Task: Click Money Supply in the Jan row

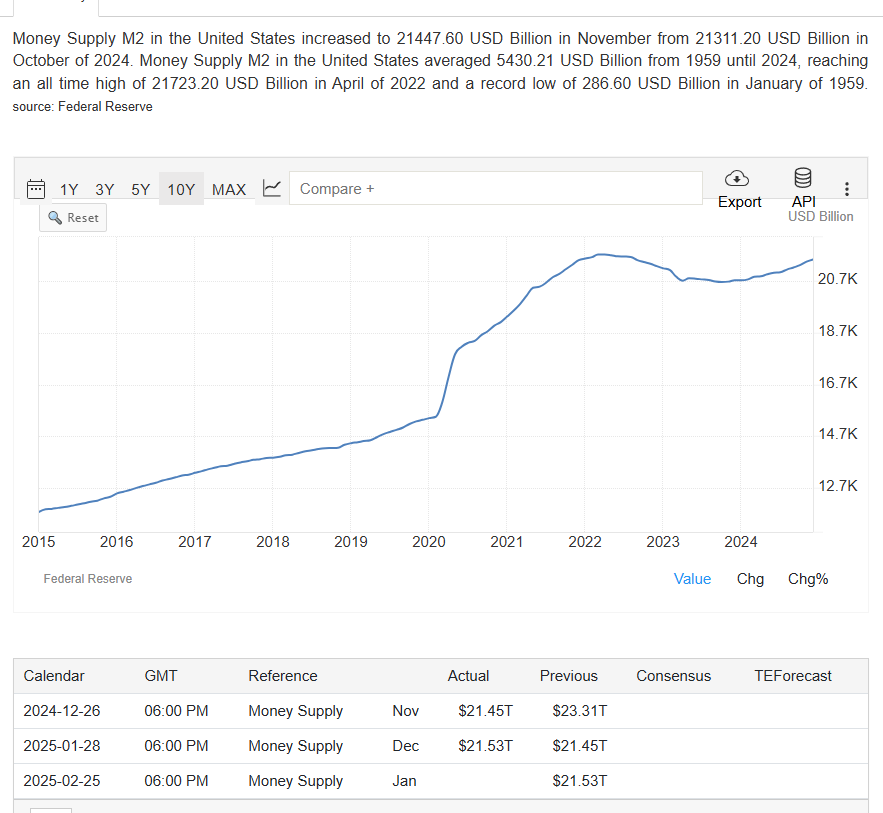Action: point(295,781)
